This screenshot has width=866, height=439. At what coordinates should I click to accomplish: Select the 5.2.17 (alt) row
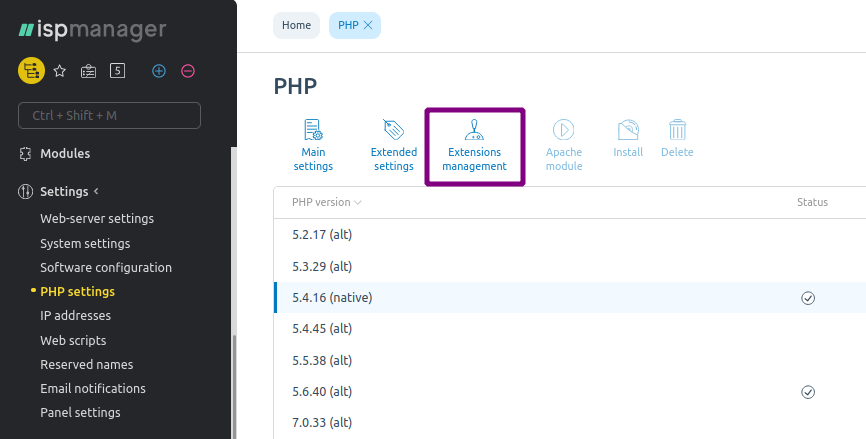click(x=569, y=235)
